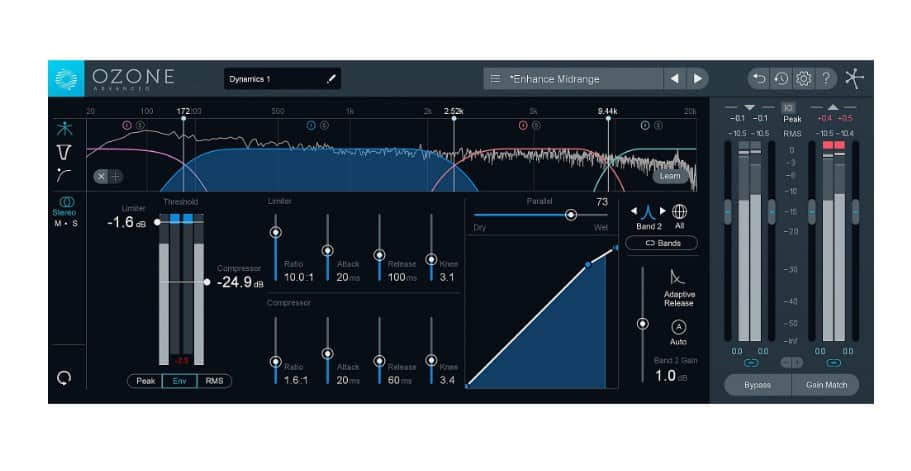Switch to M • S channel mode
Image resolution: width=911 pixels, height=471 pixels.
pos(66,224)
